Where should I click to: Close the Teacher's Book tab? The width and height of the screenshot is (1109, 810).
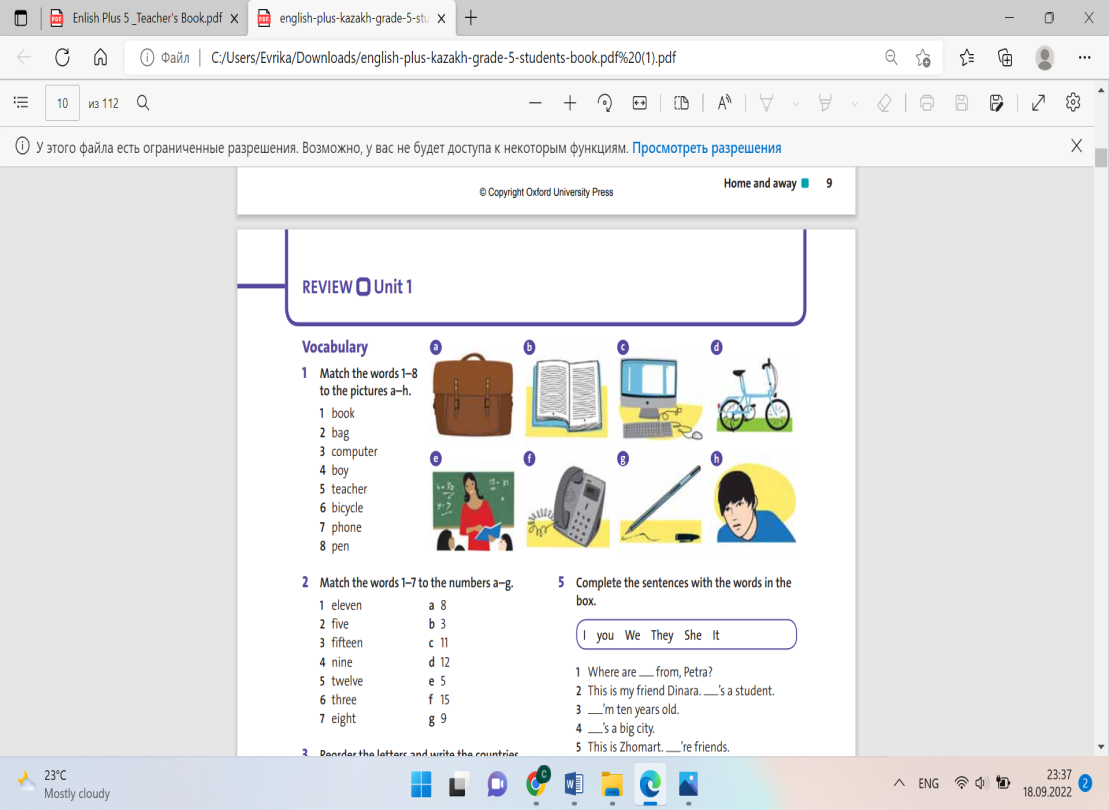(235, 19)
